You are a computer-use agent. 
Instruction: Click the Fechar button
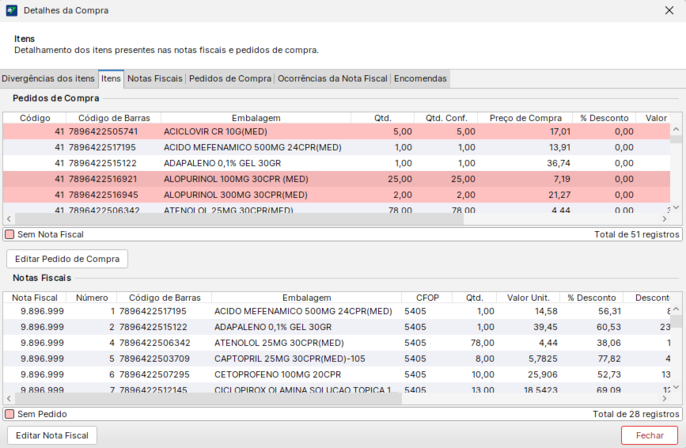click(649, 436)
